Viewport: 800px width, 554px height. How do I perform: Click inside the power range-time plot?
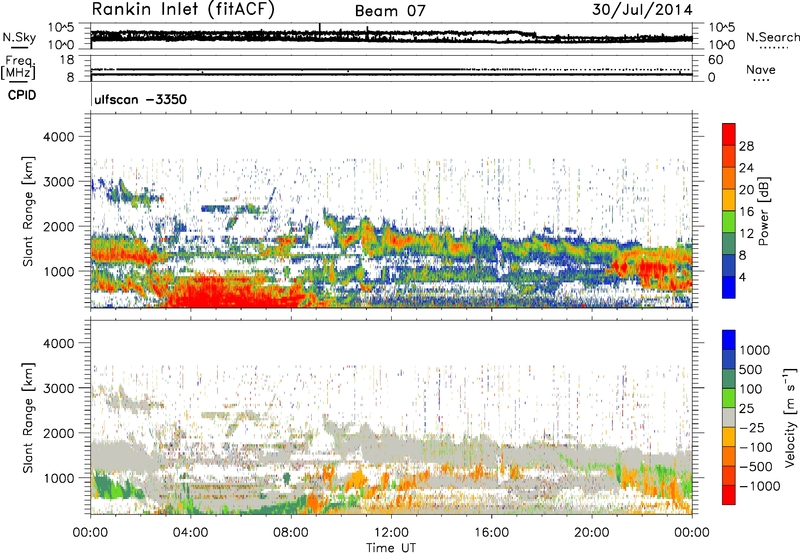[x=391, y=211]
